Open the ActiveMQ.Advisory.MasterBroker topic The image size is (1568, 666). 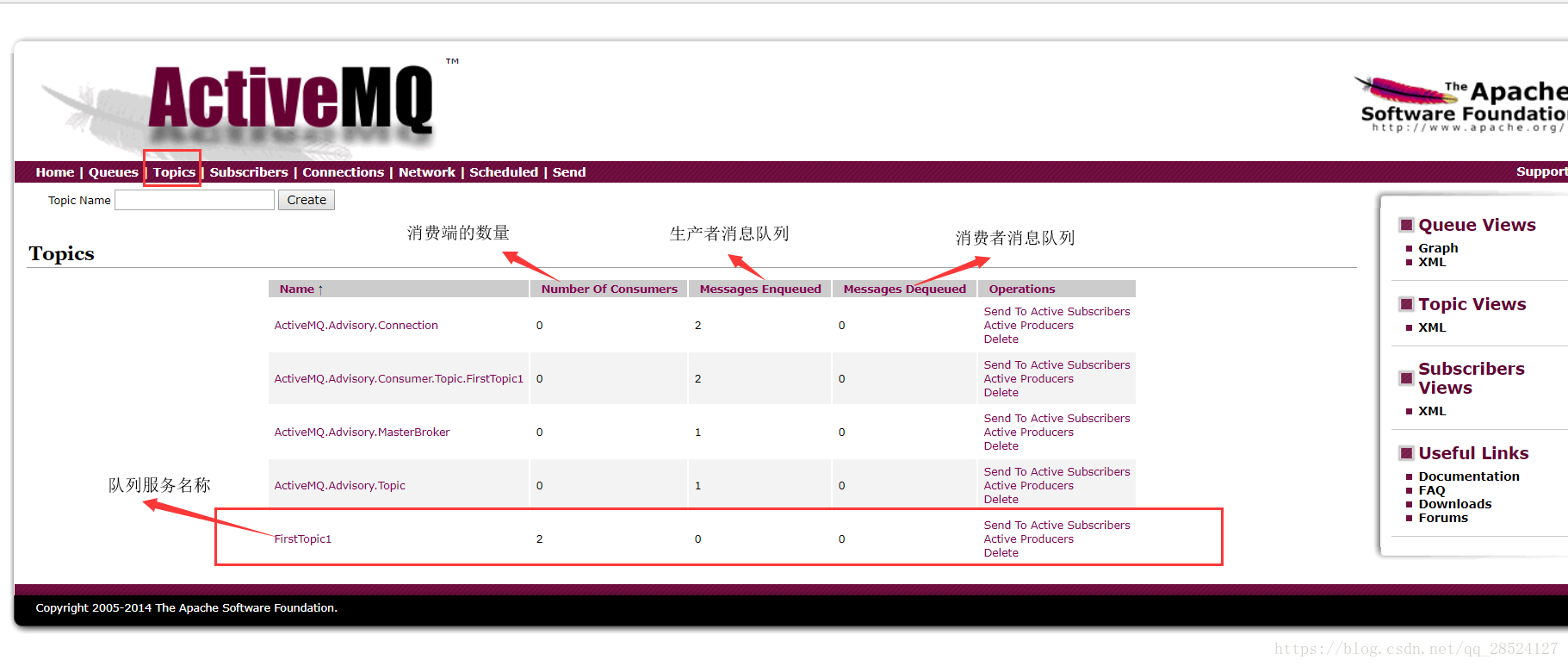[362, 433]
